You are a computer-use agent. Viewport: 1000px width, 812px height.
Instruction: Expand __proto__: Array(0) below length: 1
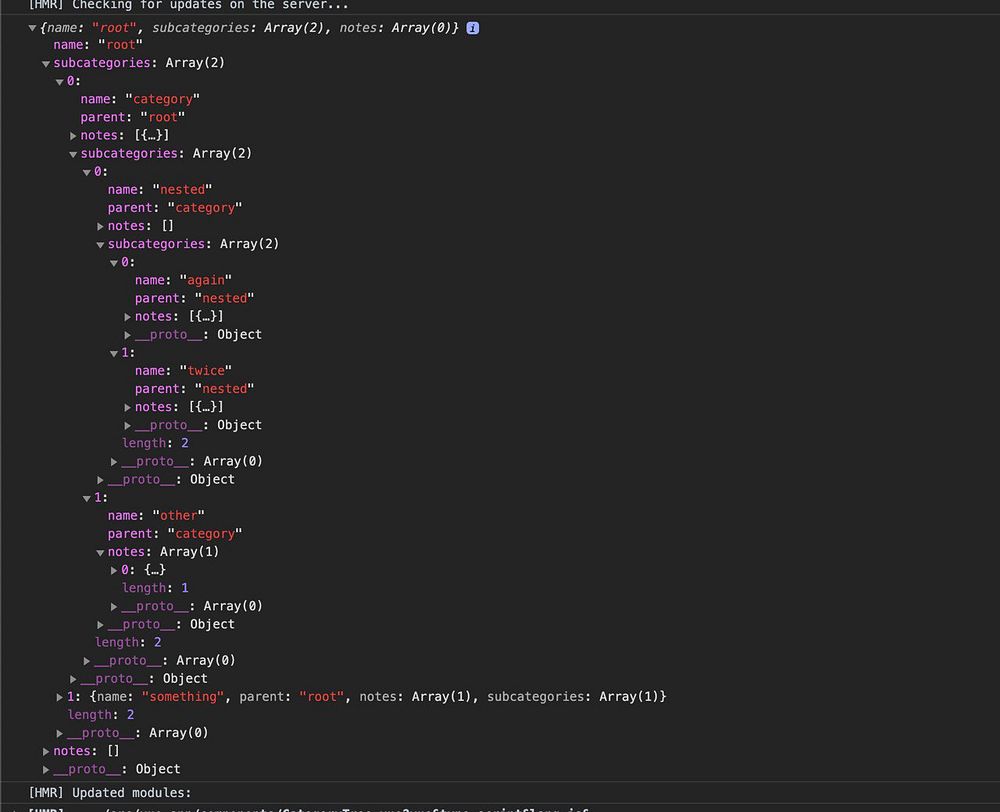(x=114, y=607)
